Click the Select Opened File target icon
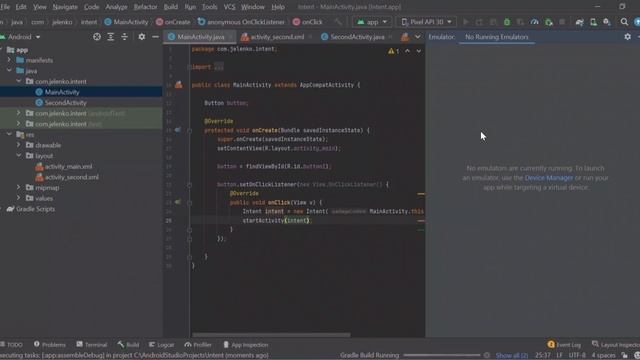Screen dimensions: 640x360 (x=97, y=37)
